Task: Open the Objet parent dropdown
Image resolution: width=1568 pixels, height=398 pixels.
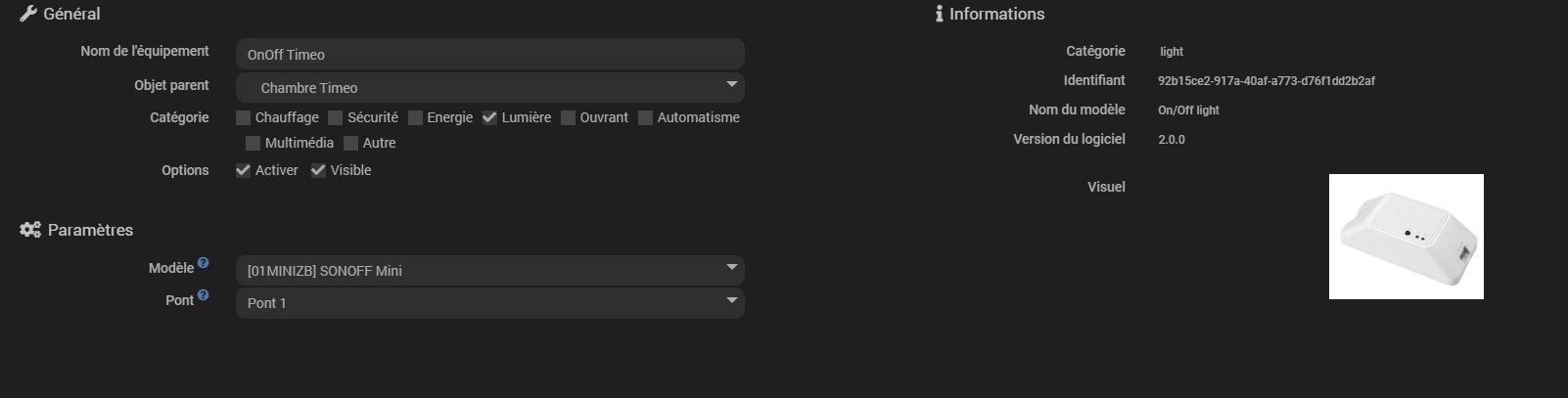Action: pyautogui.click(x=490, y=88)
